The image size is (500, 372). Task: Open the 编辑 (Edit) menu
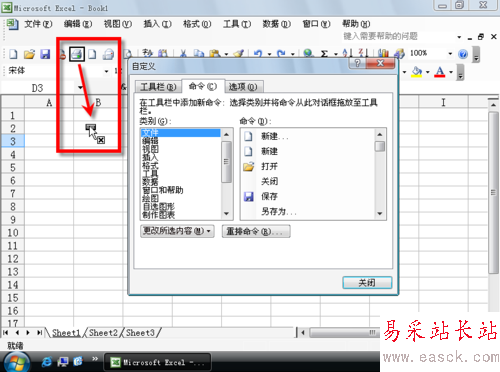[78, 24]
